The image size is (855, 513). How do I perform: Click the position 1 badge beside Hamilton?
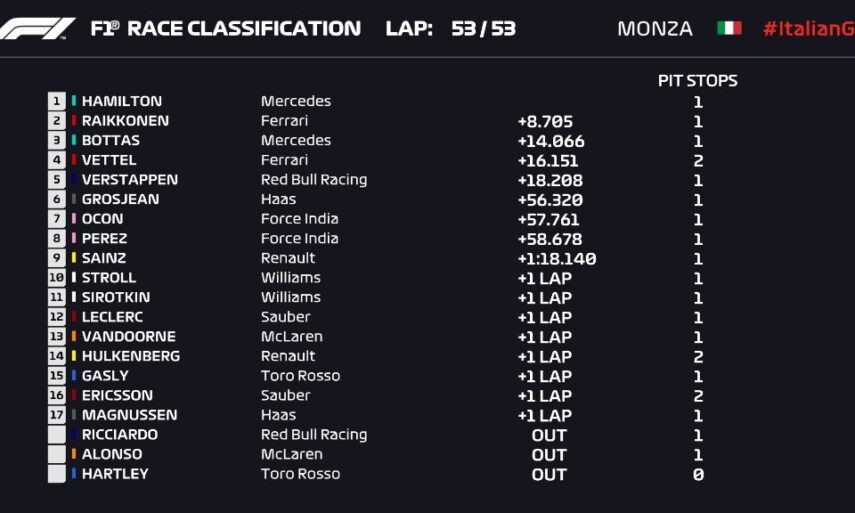point(57,101)
